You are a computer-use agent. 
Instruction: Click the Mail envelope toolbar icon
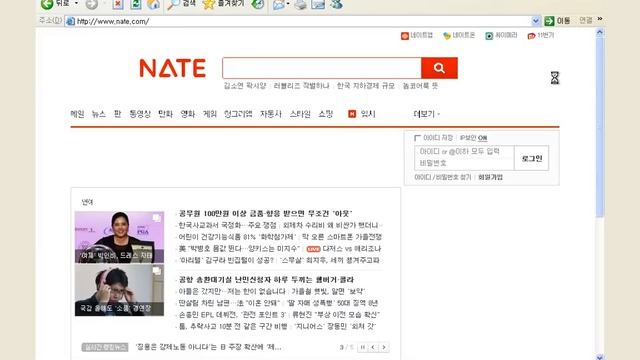[x=279, y=4]
